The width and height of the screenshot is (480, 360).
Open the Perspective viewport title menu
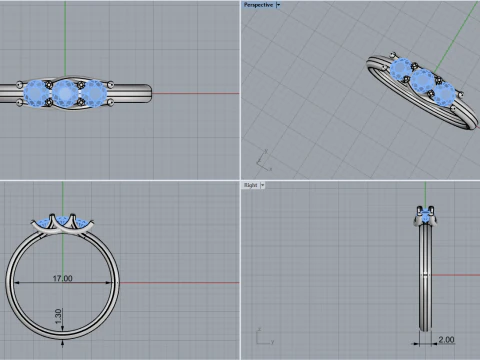[x=258, y=5]
